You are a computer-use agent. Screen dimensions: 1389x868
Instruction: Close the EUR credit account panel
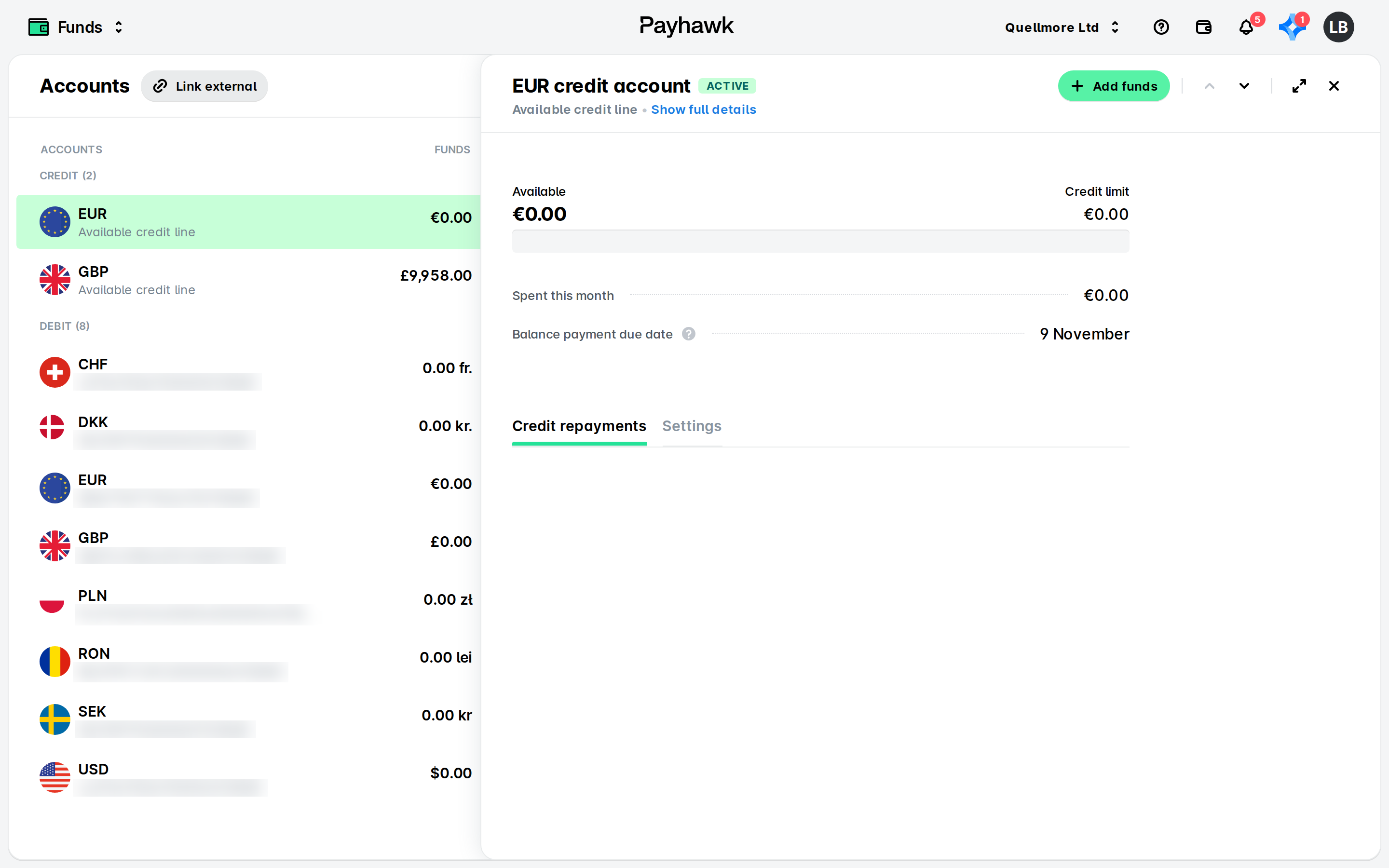point(1334,86)
